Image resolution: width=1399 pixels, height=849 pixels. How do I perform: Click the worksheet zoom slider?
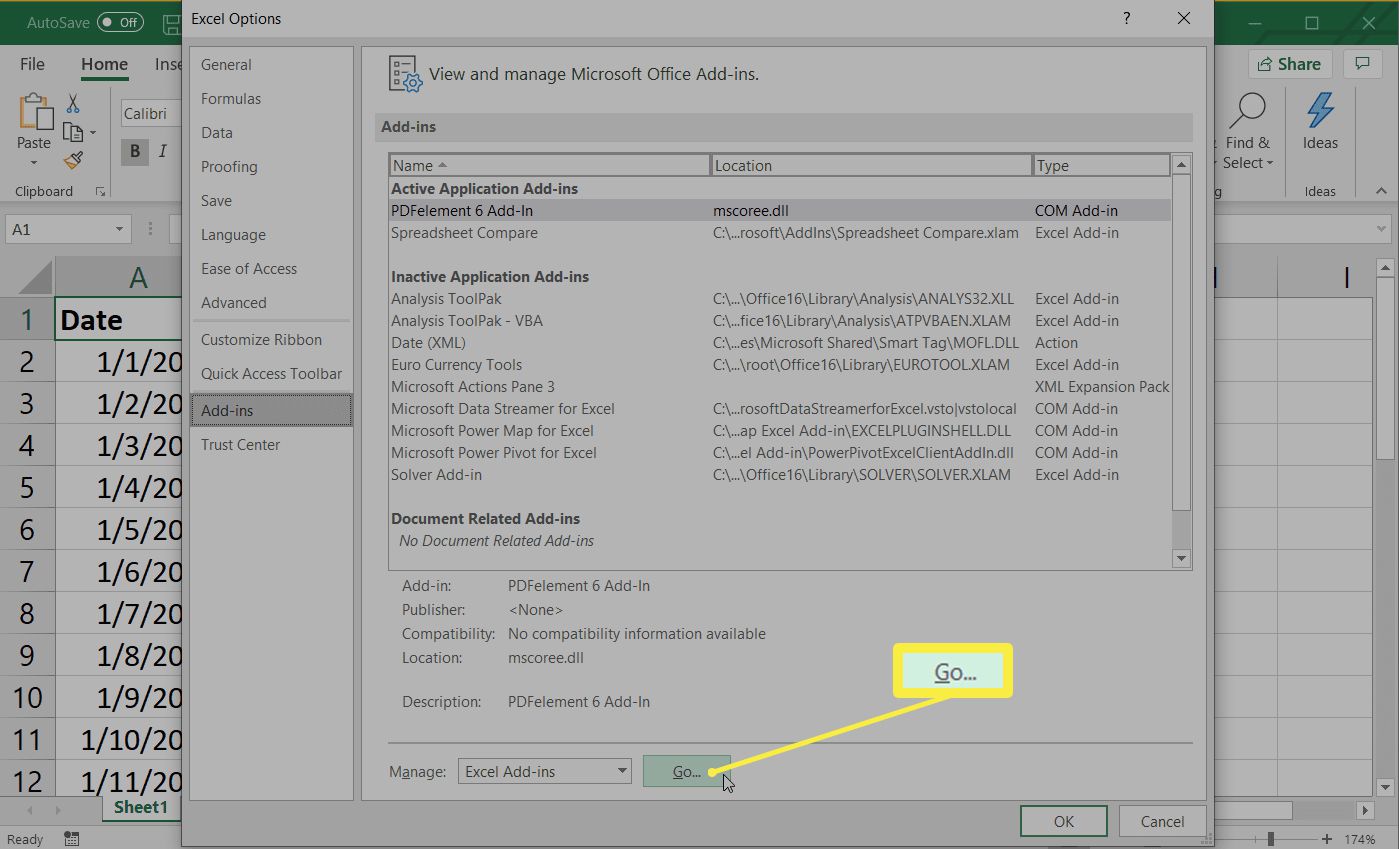[1271, 839]
